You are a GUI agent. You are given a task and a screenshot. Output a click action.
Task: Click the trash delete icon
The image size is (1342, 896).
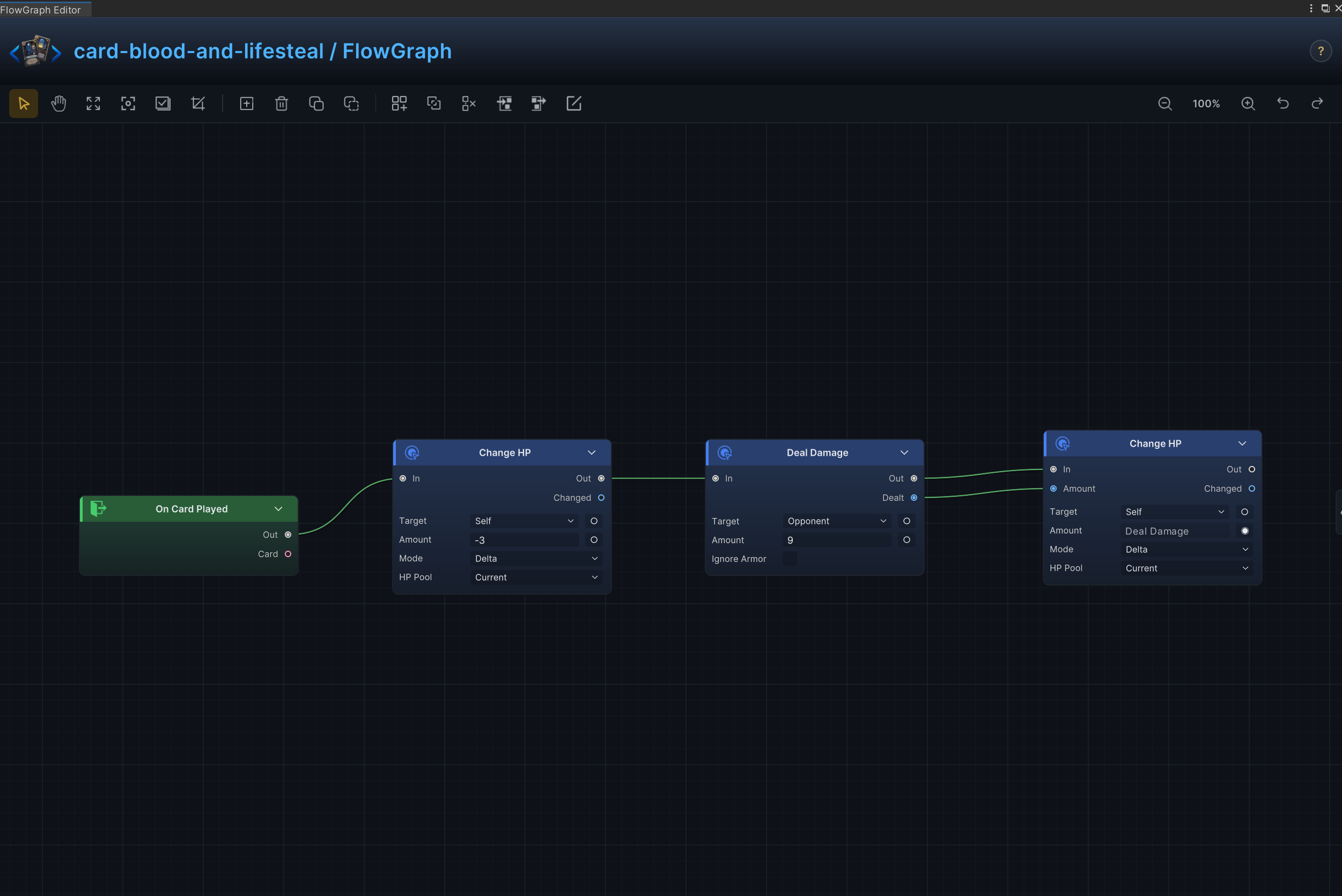281,103
